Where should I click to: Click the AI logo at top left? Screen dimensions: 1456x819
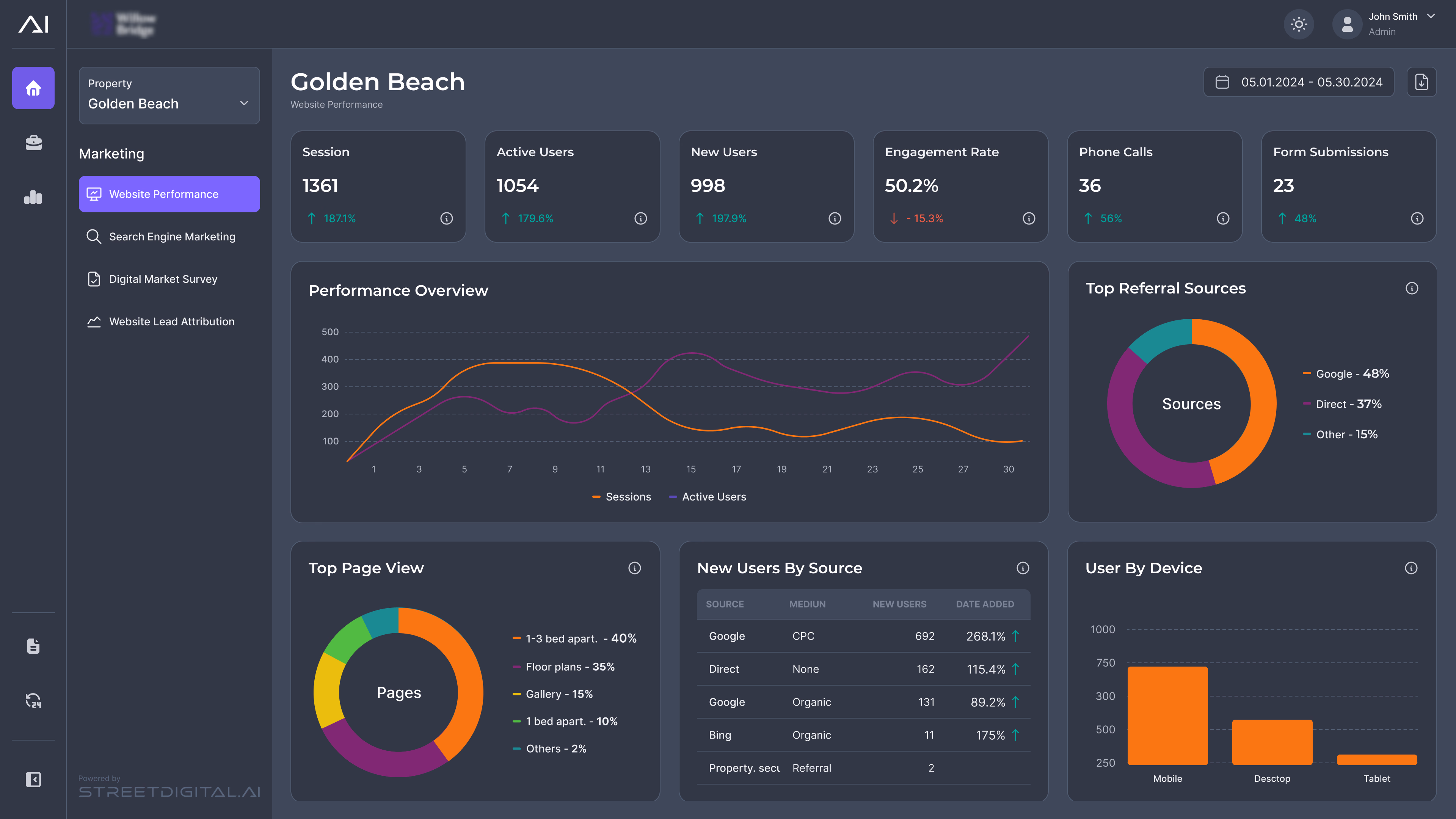(33, 24)
